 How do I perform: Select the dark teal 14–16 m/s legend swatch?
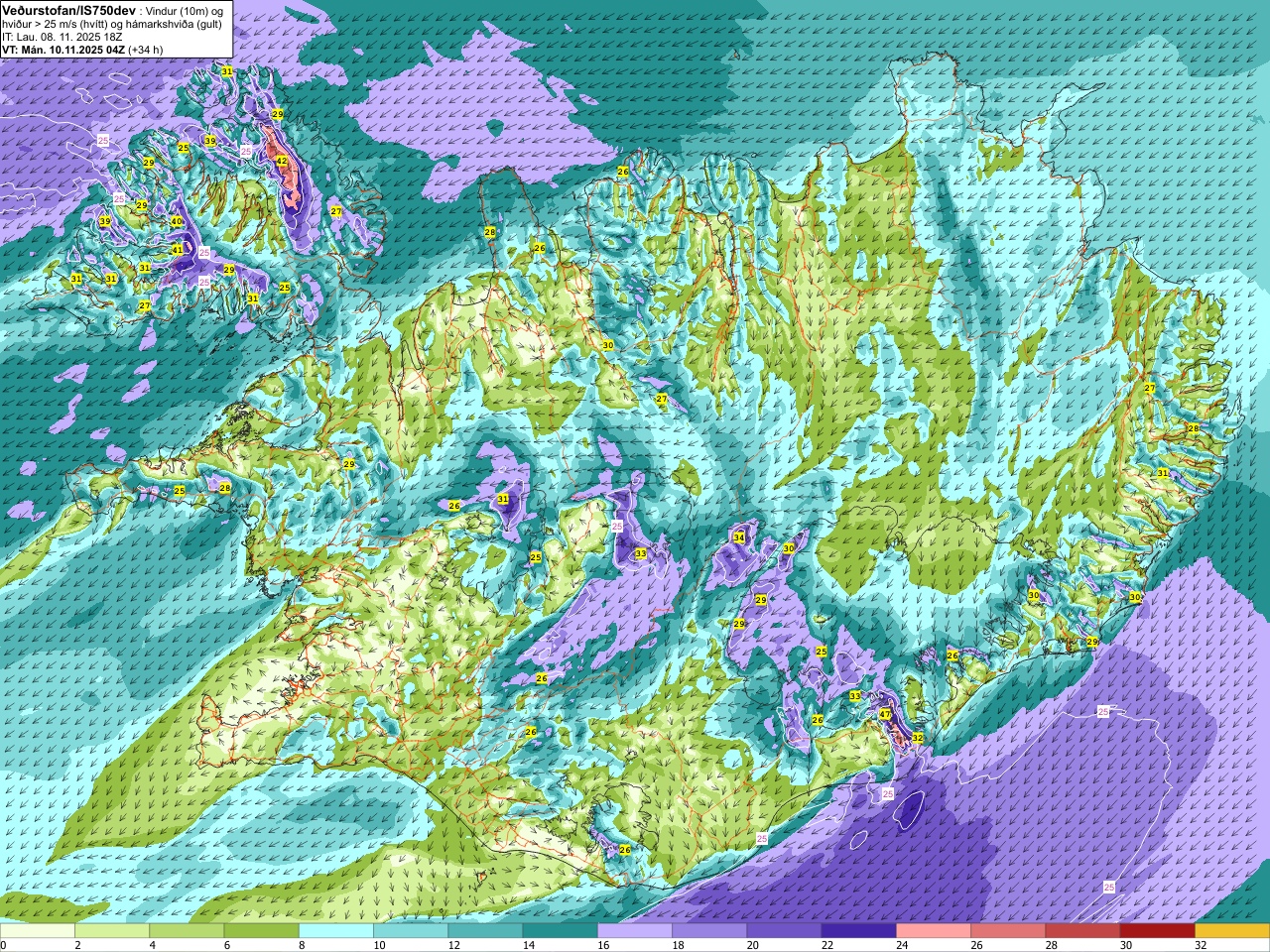561,931
